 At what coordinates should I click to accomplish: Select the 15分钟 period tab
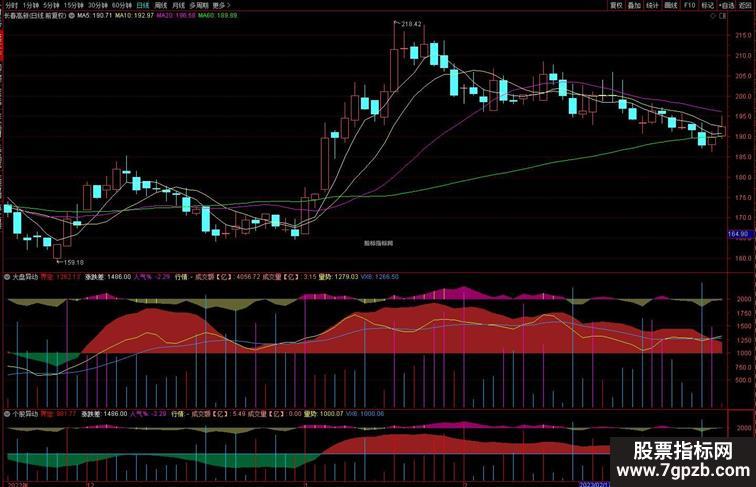73,5
